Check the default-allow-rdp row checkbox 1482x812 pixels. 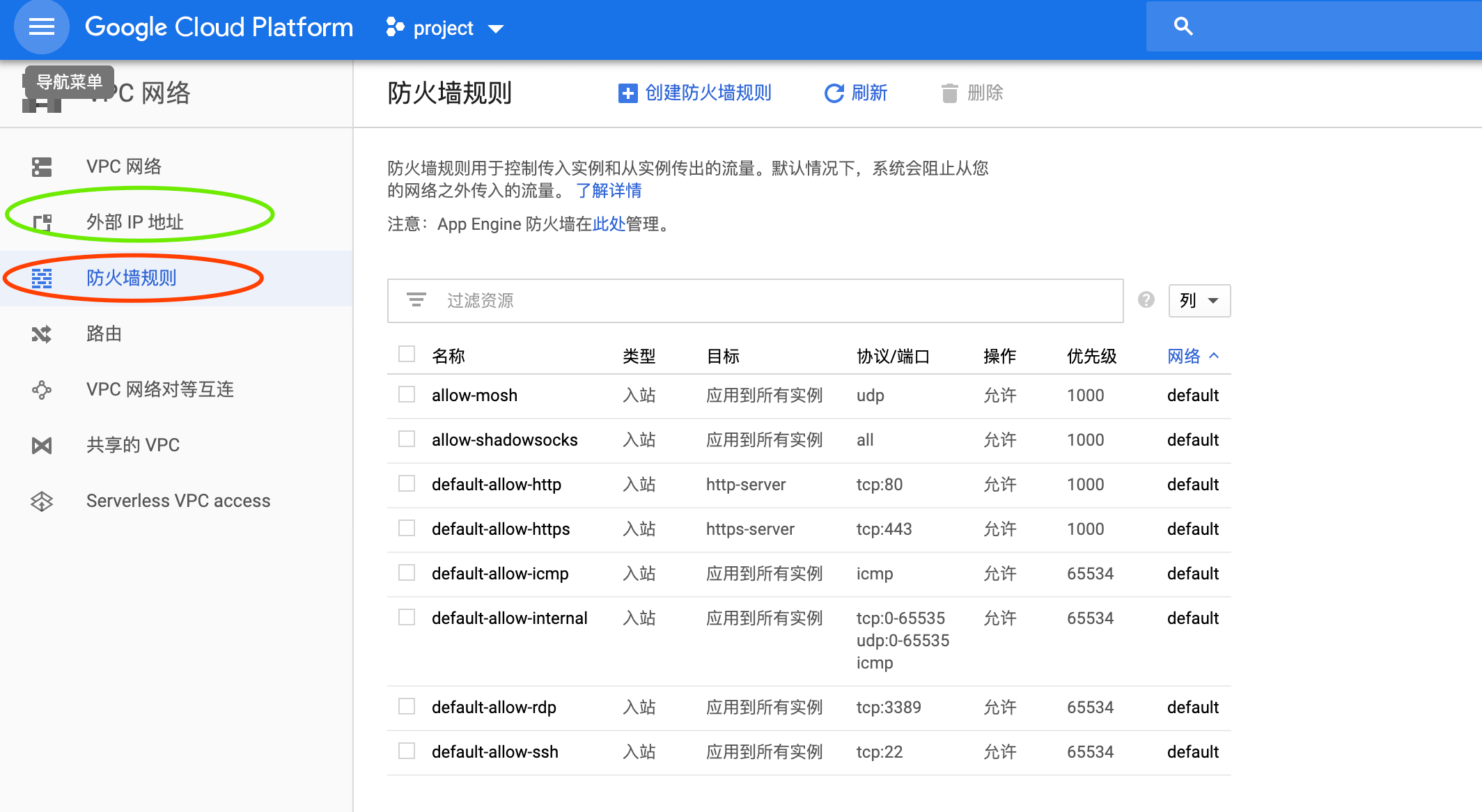407,706
